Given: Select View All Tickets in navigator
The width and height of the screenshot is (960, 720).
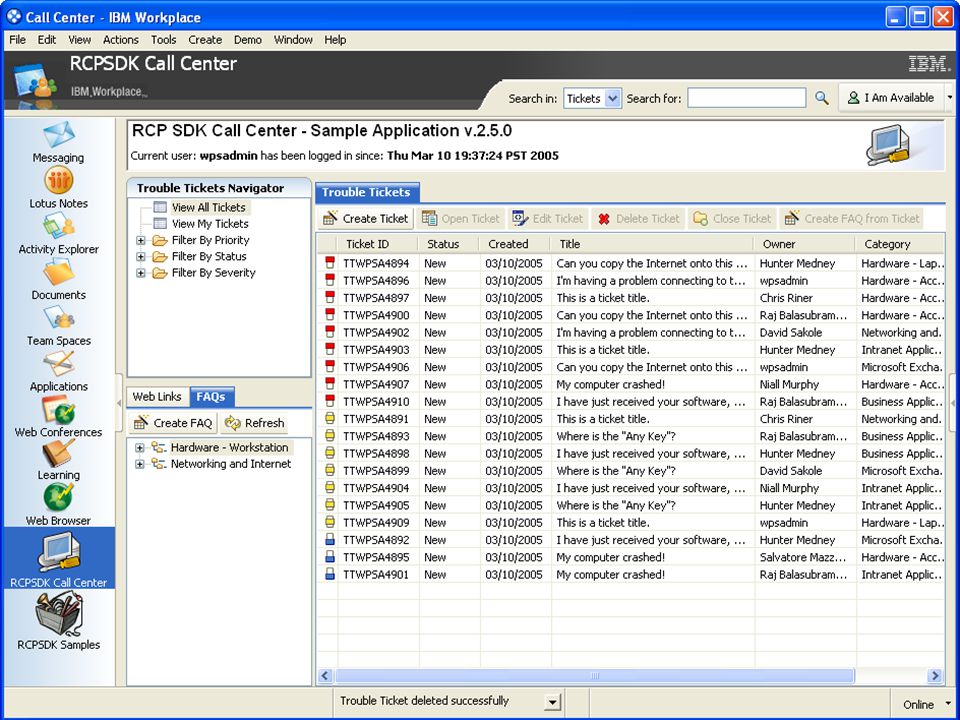Looking at the screenshot, I should [208, 208].
